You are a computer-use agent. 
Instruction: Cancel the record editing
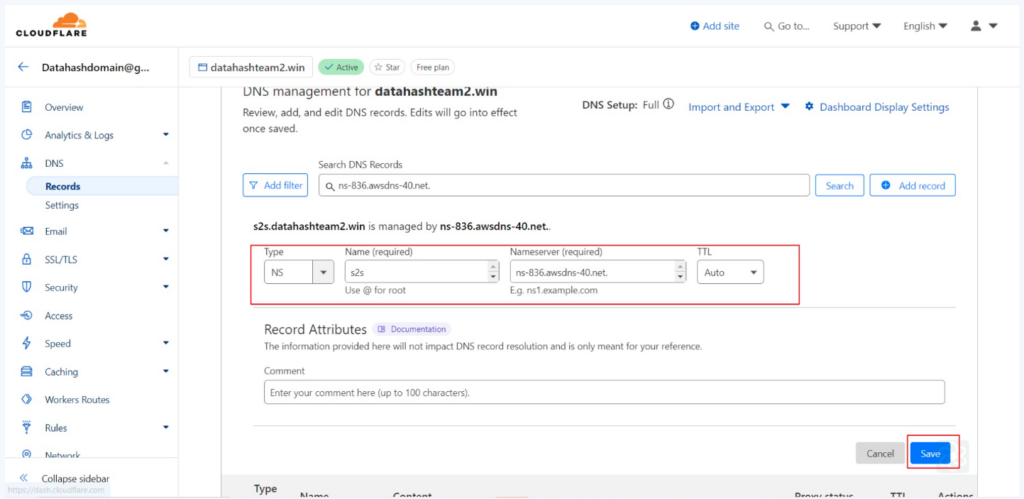880,453
